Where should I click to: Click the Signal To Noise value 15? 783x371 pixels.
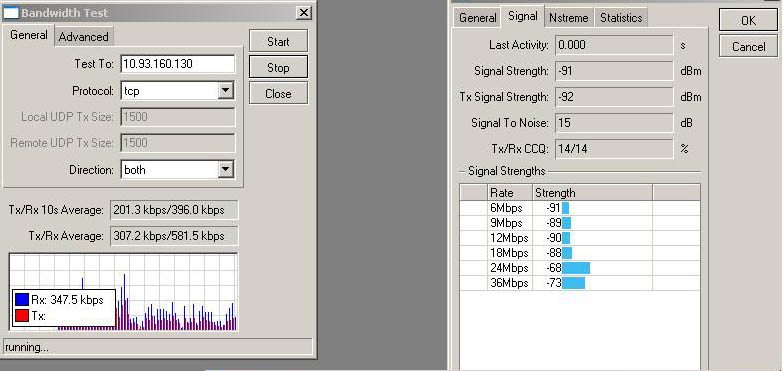pos(614,123)
